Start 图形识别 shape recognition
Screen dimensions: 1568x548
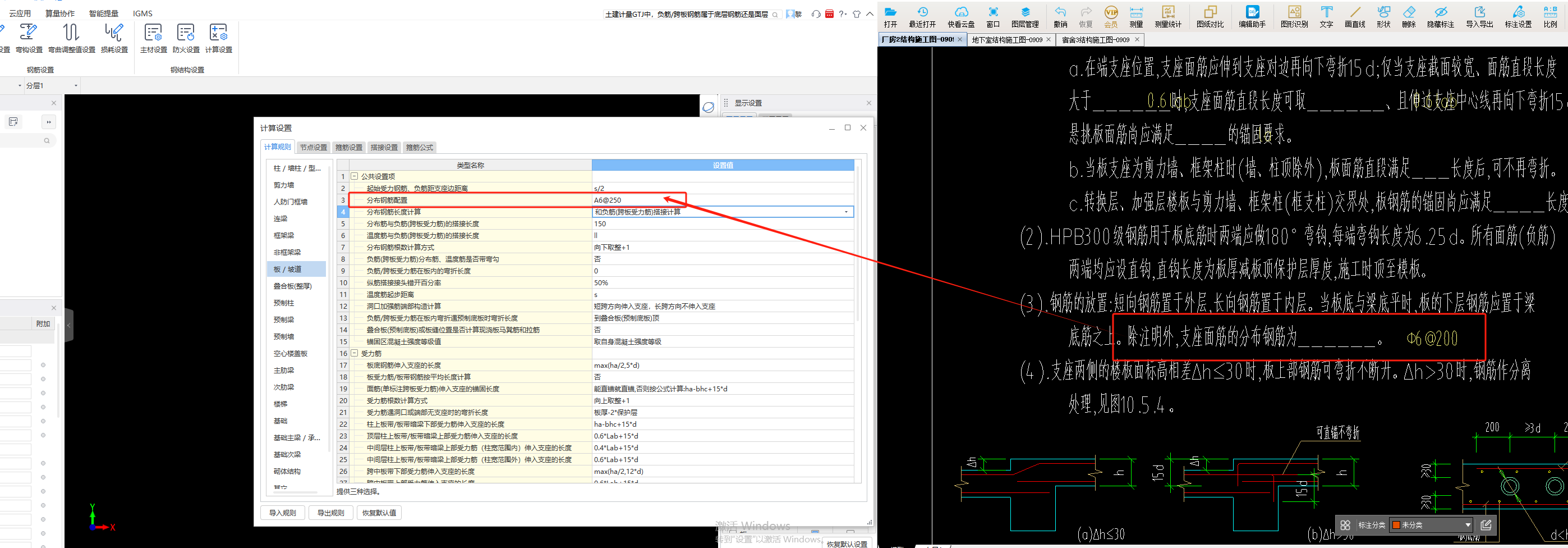pos(1294,16)
